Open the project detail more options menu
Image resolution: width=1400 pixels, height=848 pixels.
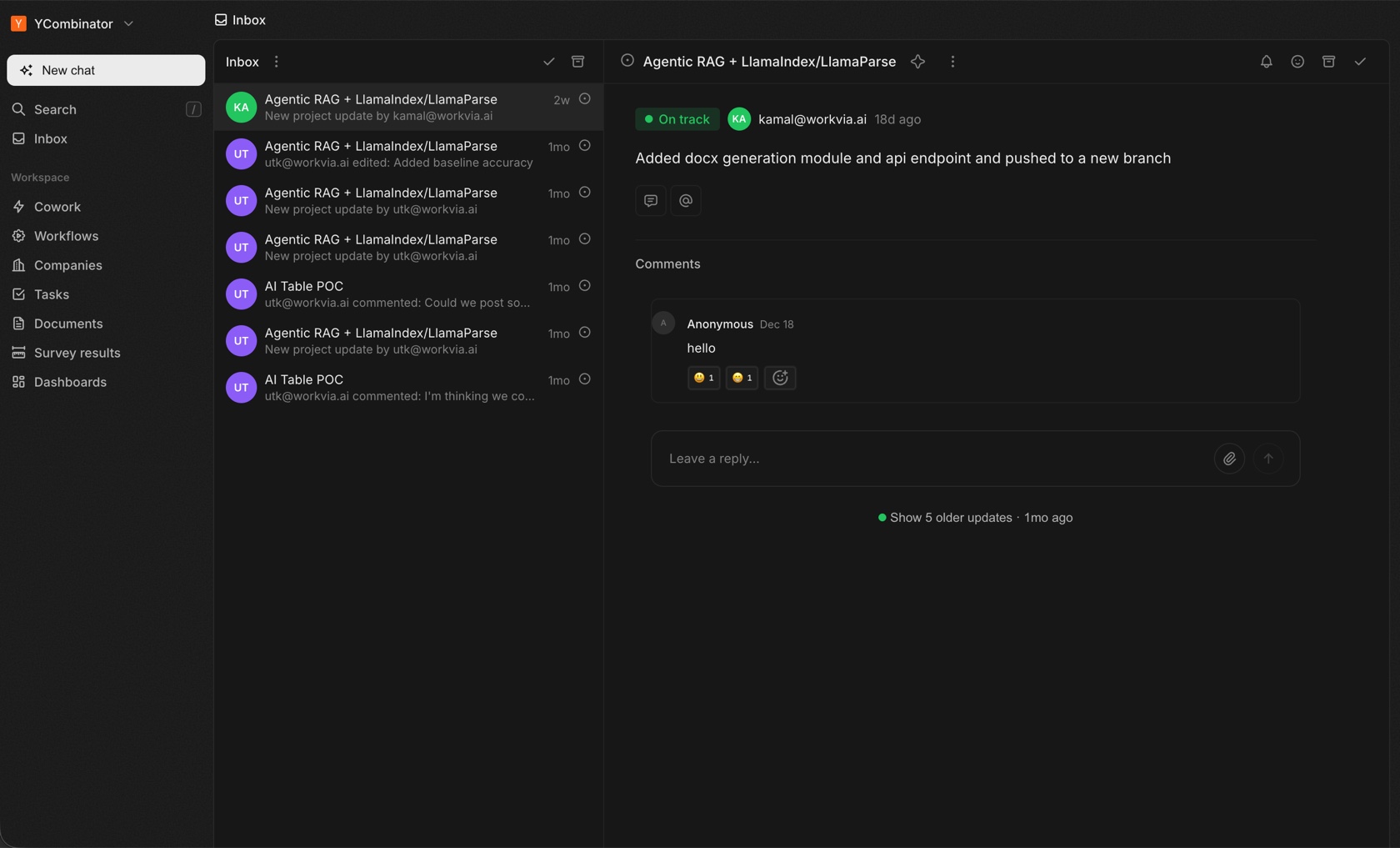pos(952,62)
